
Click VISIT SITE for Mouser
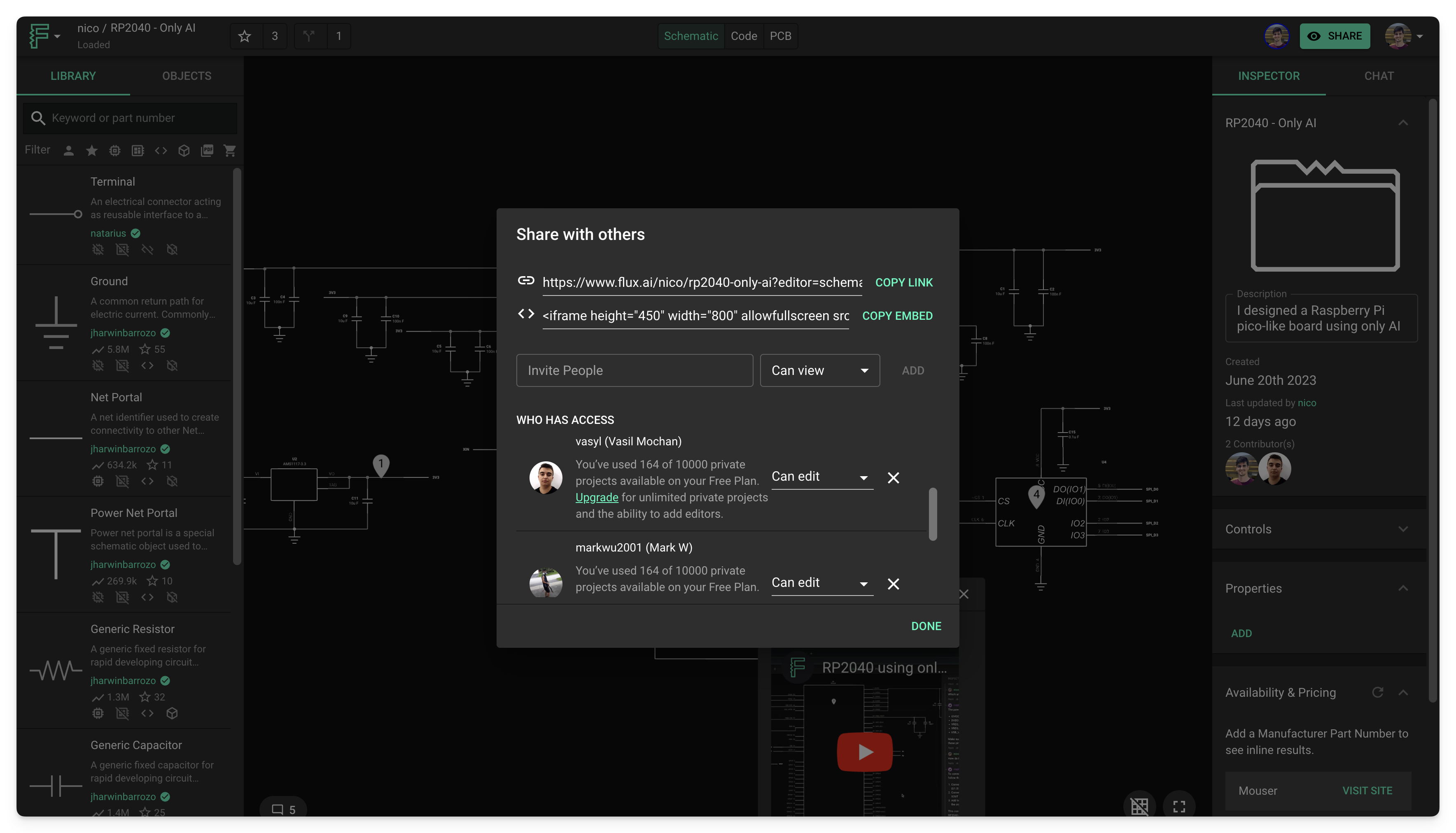pyautogui.click(x=1367, y=790)
